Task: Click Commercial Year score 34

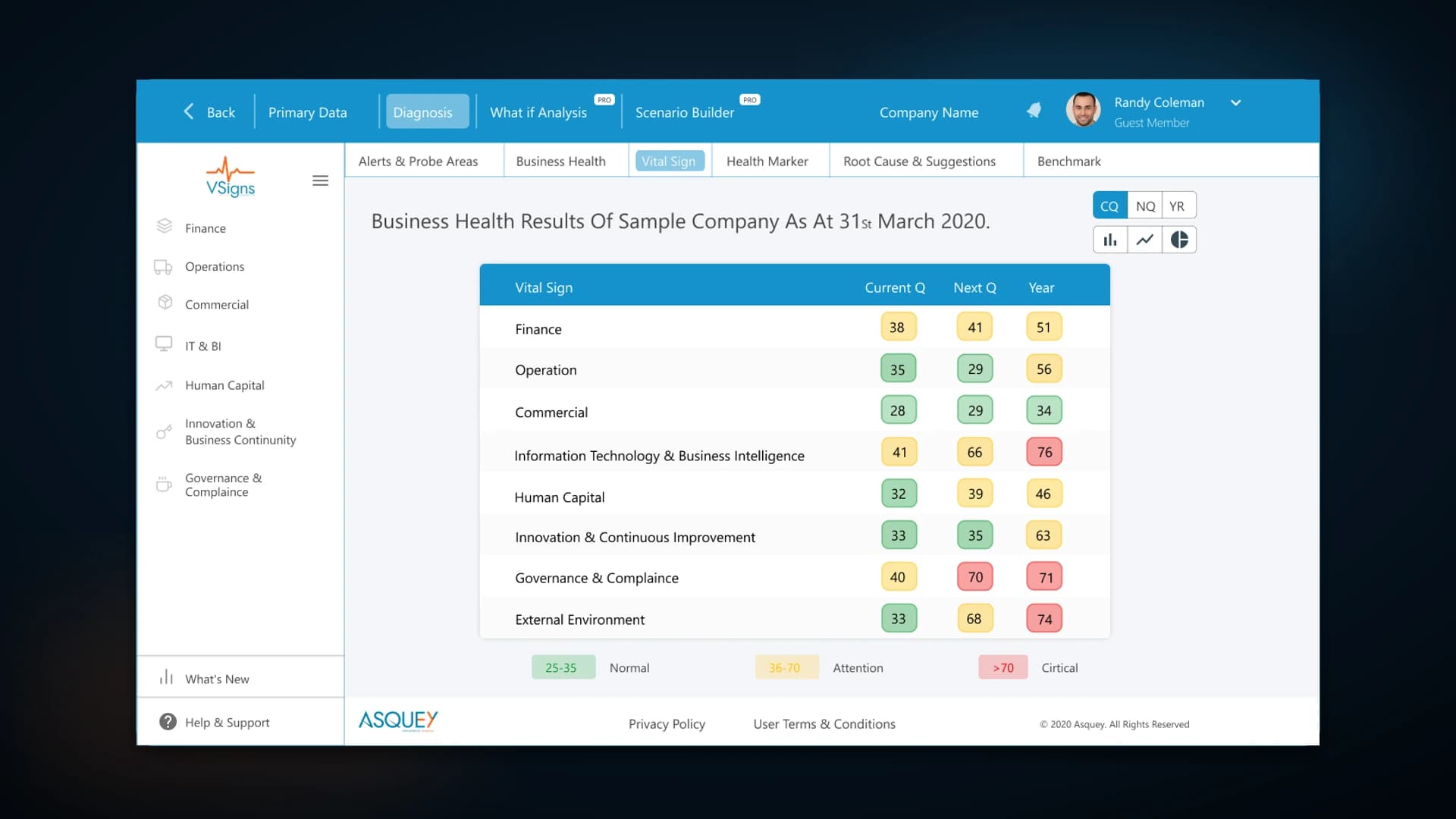Action: click(x=1044, y=411)
